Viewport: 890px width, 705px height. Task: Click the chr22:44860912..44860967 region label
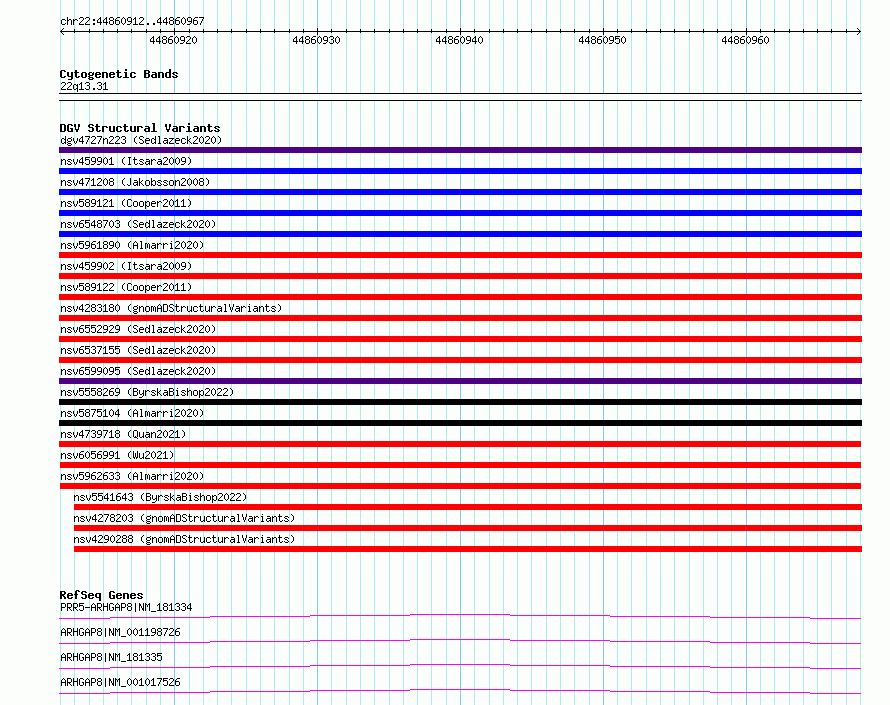coord(132,21)
